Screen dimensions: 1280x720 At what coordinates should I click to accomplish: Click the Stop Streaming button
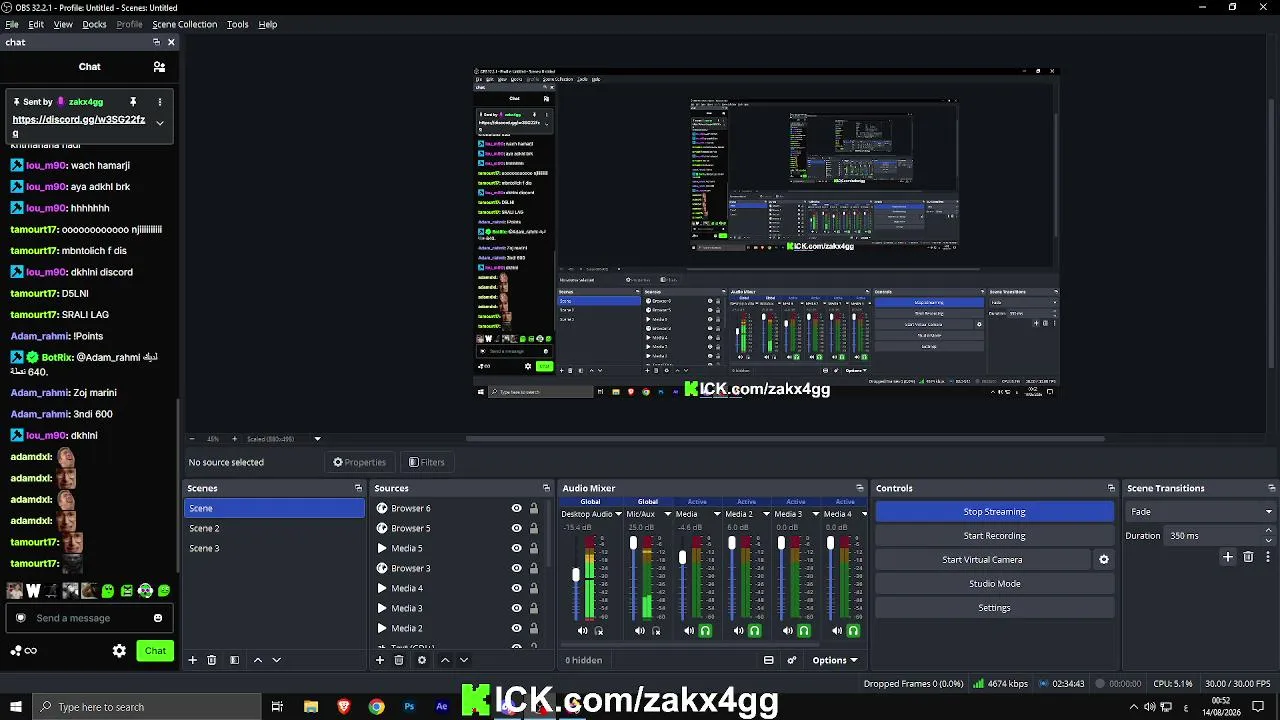994,512
